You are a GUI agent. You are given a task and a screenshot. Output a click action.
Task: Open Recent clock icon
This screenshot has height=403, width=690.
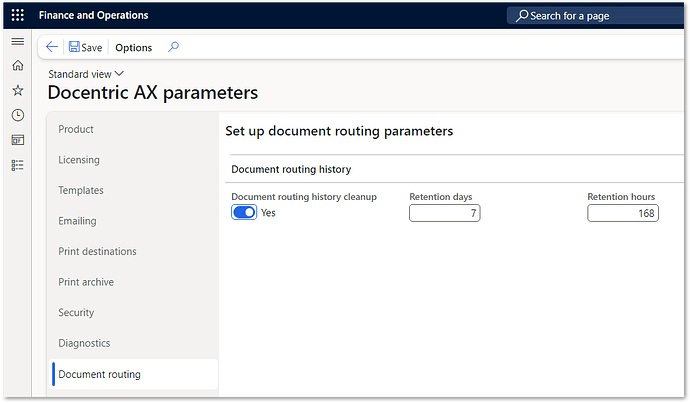18,115
